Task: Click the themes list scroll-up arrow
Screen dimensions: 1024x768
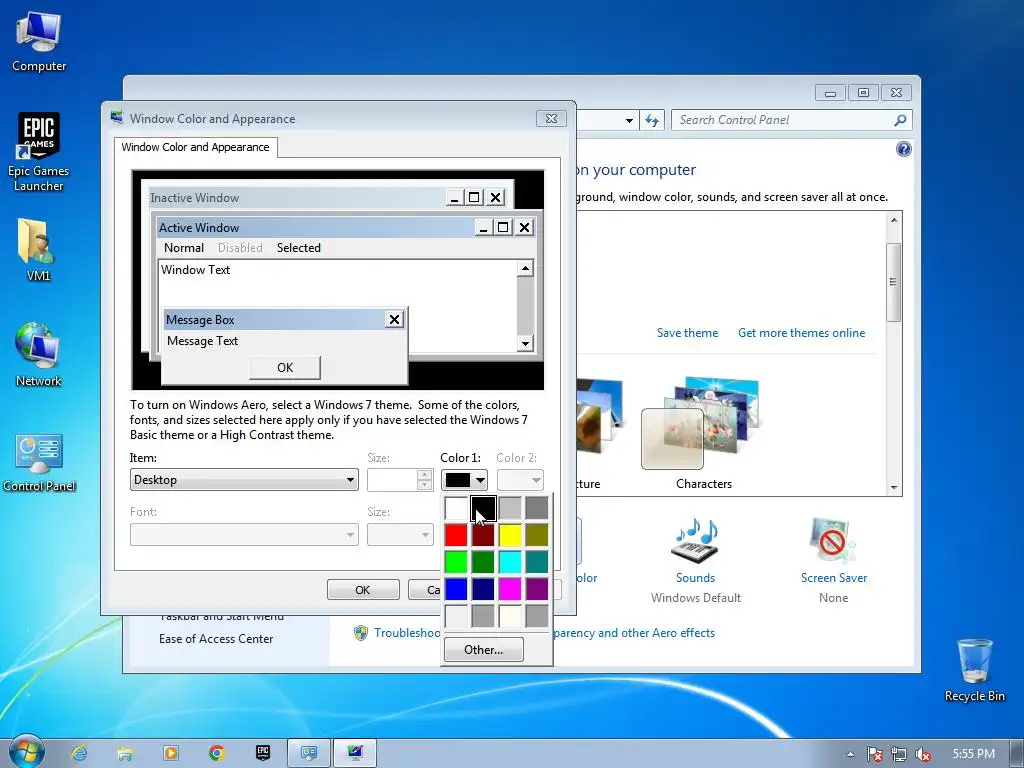Action: coord(894,220)
